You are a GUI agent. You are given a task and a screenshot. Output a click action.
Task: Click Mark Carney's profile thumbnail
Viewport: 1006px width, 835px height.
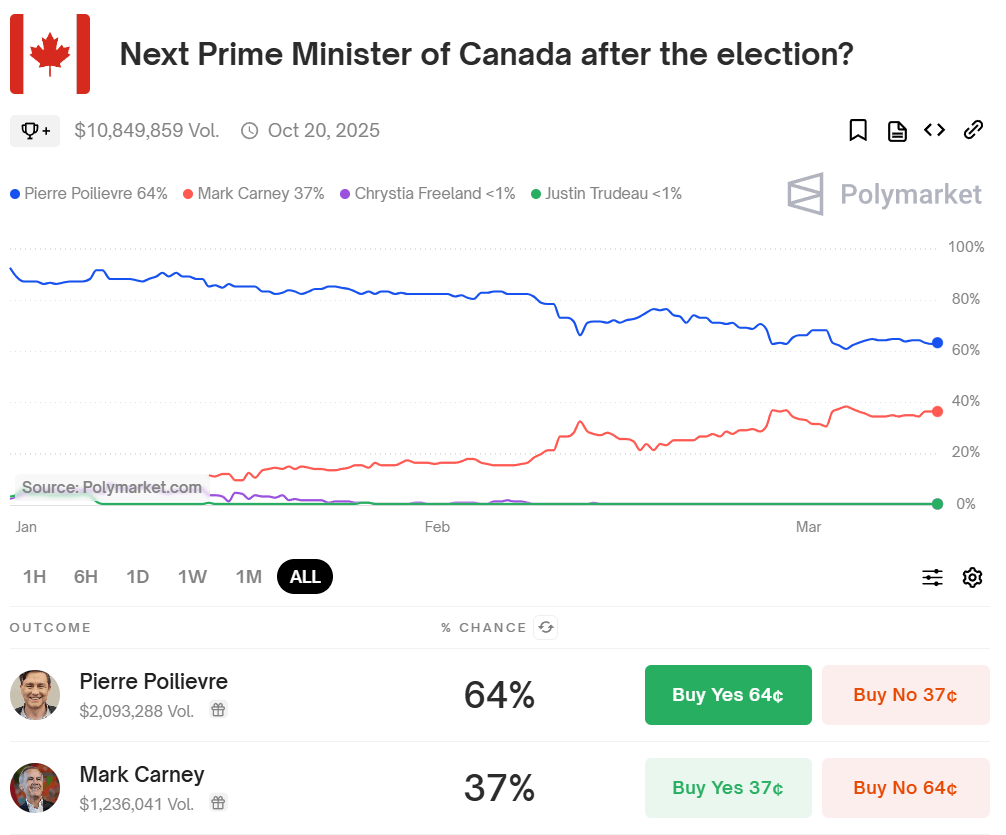tap(35, 788)
